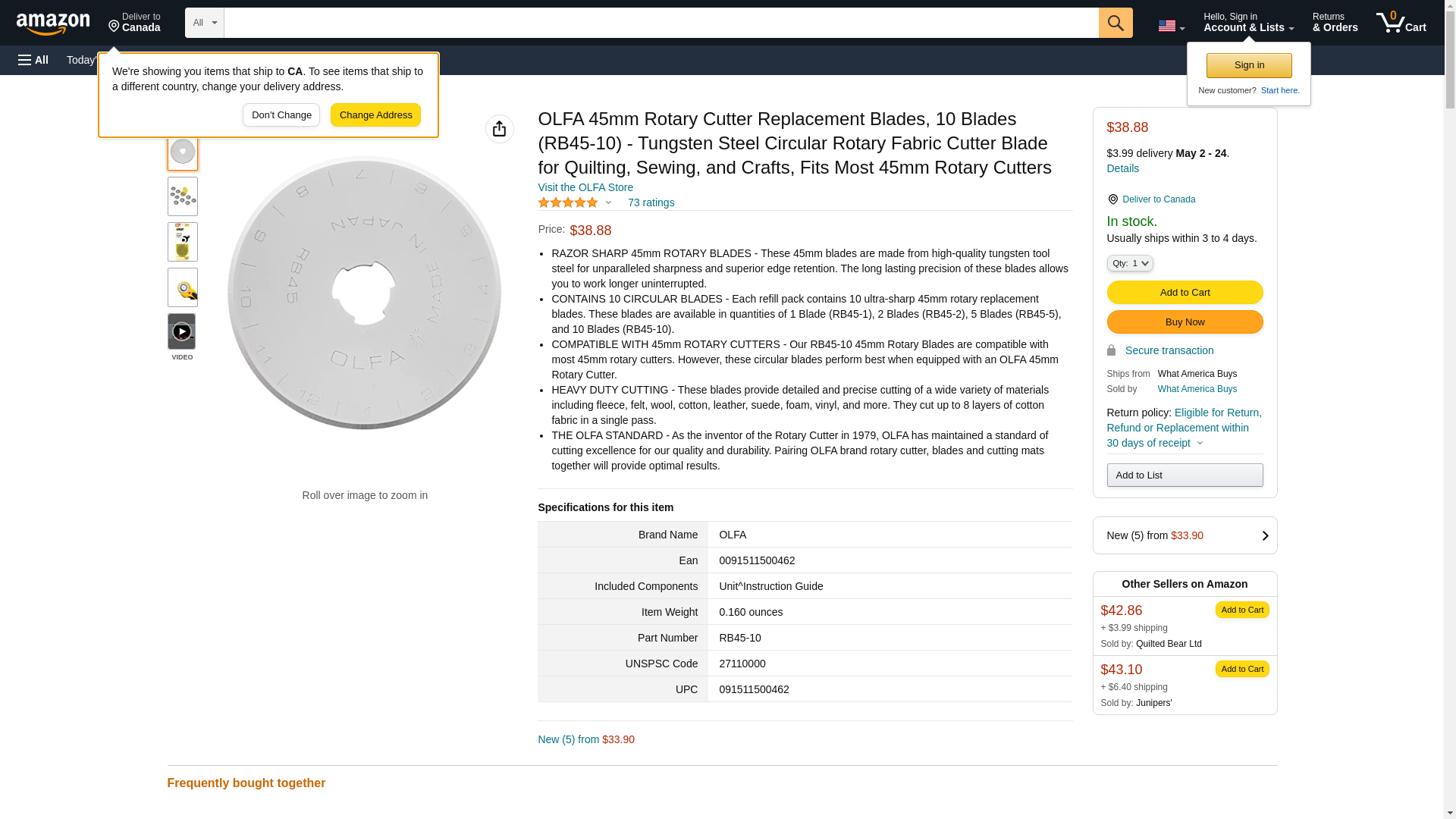Open the shopping cart
Screen dimensions: 1456x819
point(1401,23)
